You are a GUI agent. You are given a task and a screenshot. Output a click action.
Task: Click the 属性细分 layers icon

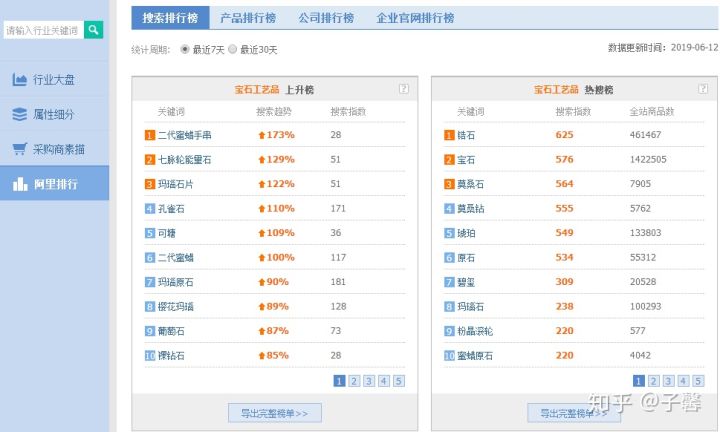tap(19, 114)
